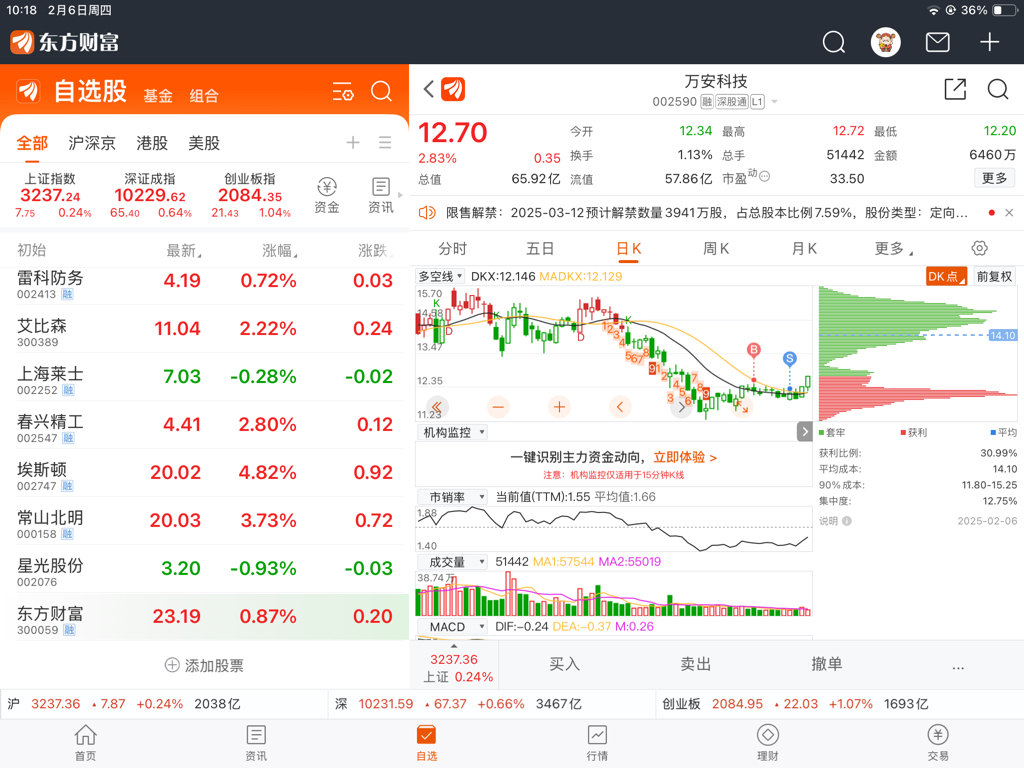The width and height of the screenshot is (1024, 768).
Task: Select the 美股 watchlist tab
Action: (x=204, y=143)
